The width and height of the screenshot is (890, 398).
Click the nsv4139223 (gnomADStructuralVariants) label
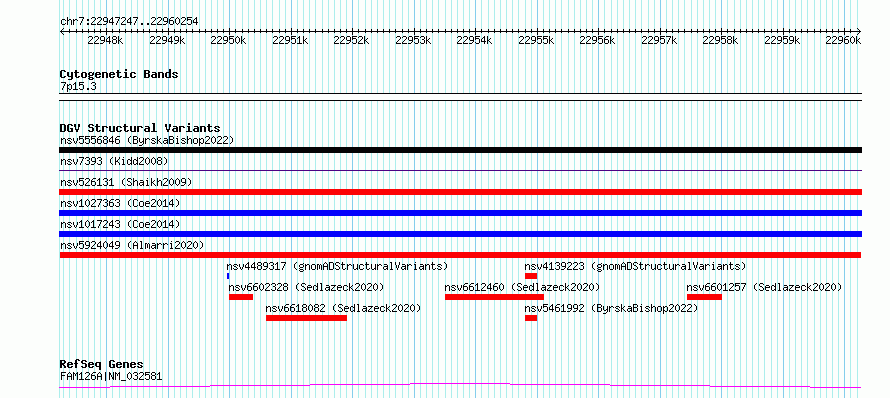(x=635, y=266)
